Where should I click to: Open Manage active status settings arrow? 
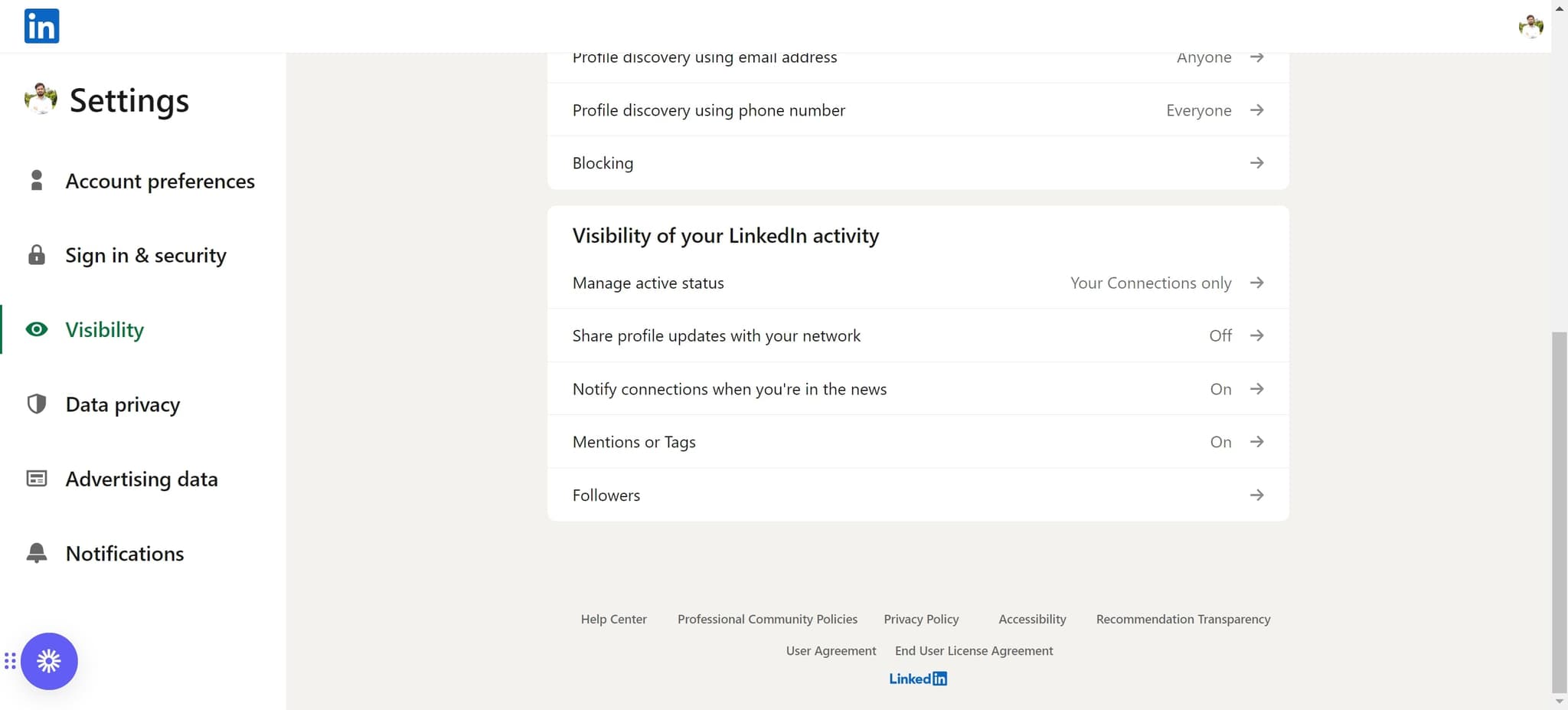1256,283
